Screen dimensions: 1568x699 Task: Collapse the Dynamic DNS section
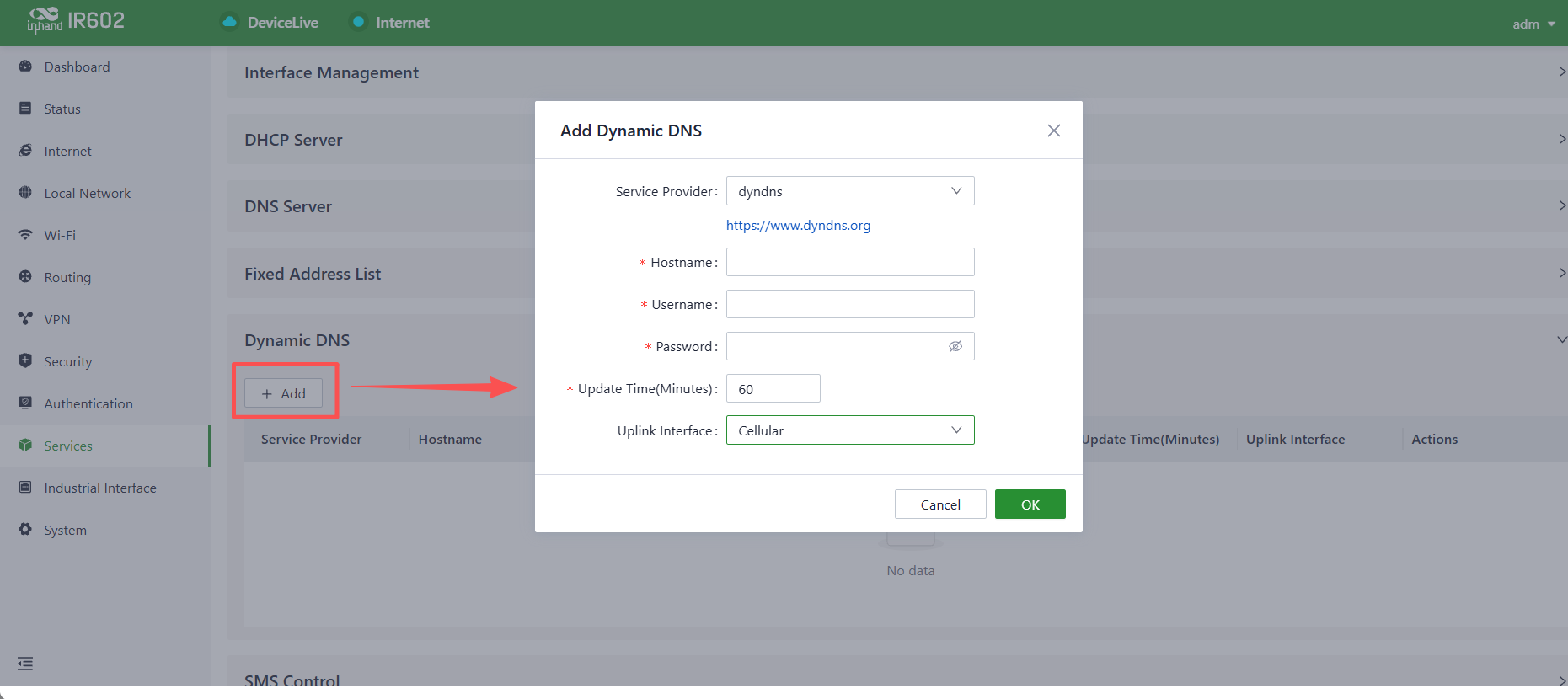[1561, 339]
